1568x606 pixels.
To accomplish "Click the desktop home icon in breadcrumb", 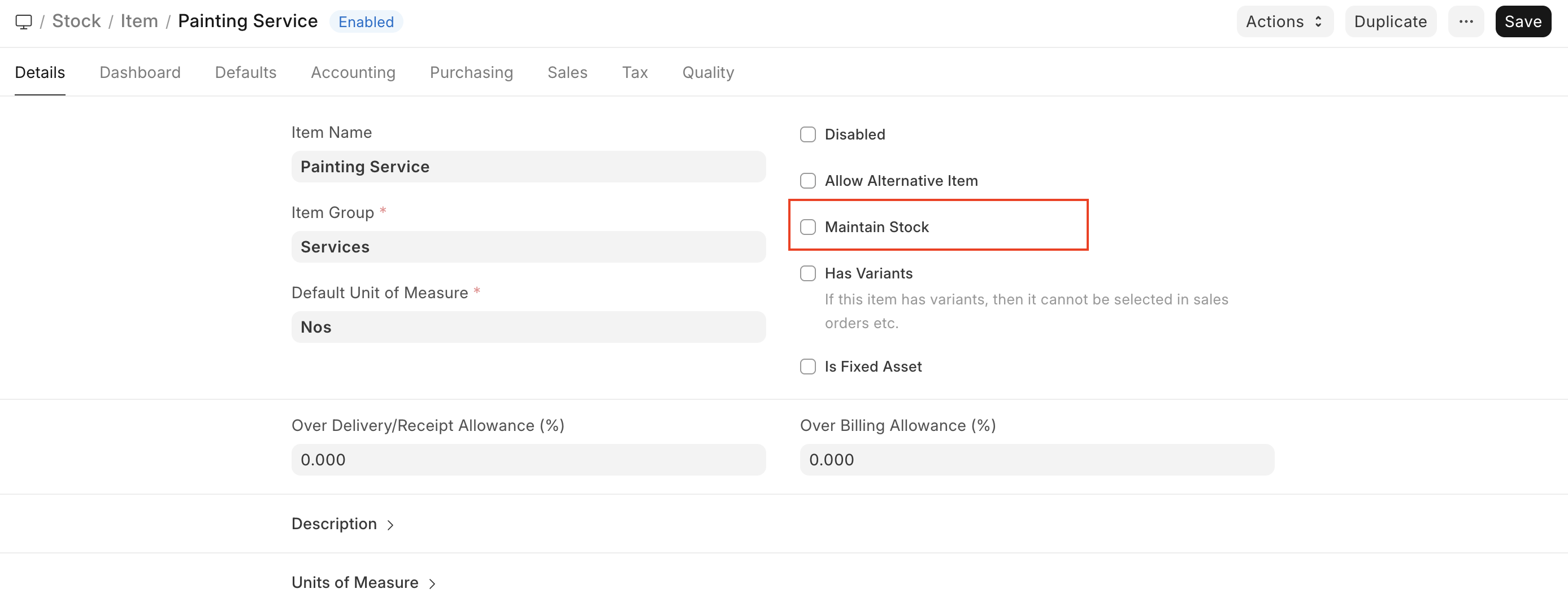I will point(23,22).
